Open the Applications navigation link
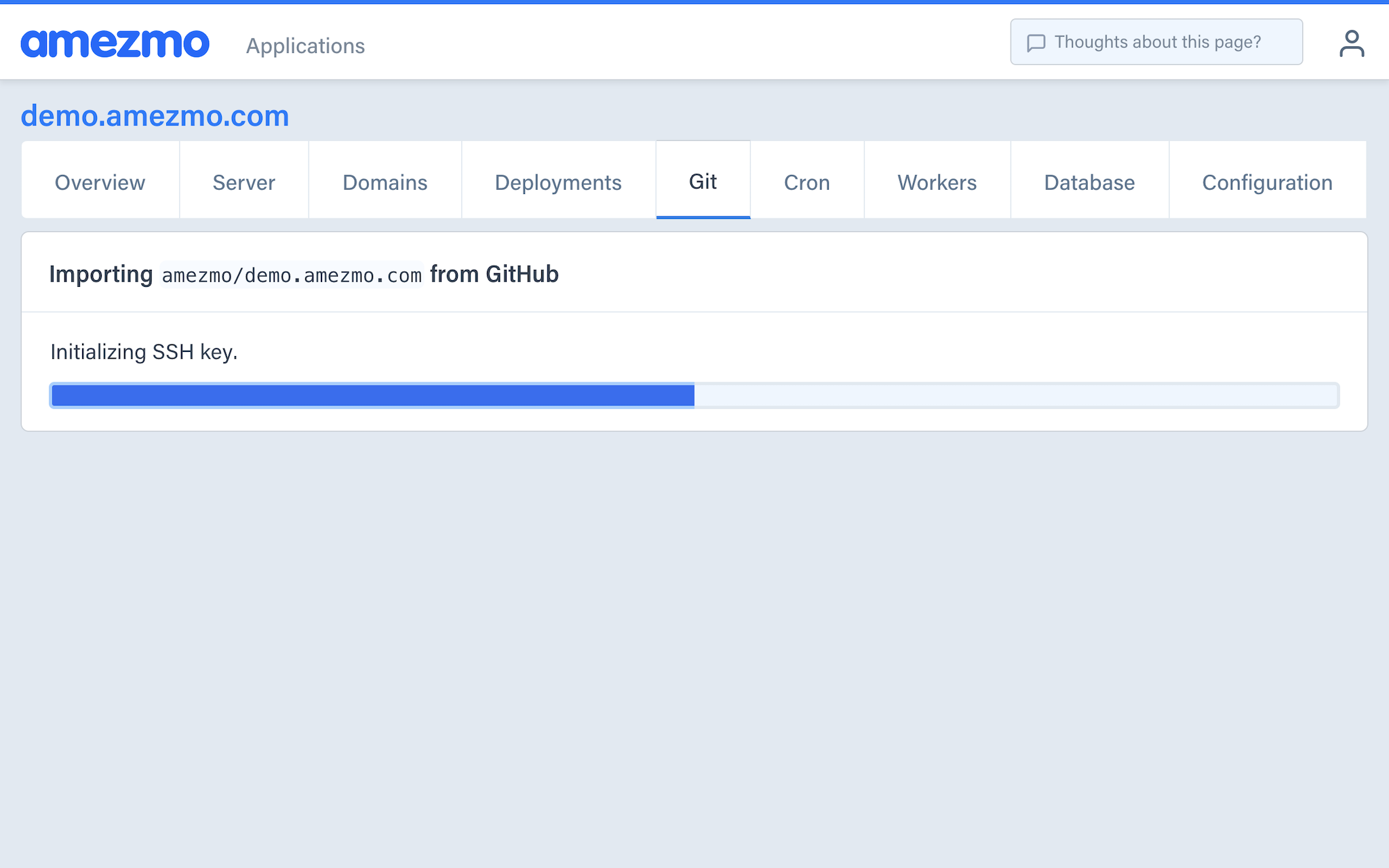This screenshot has width=1389, height=868. [305, 45]
